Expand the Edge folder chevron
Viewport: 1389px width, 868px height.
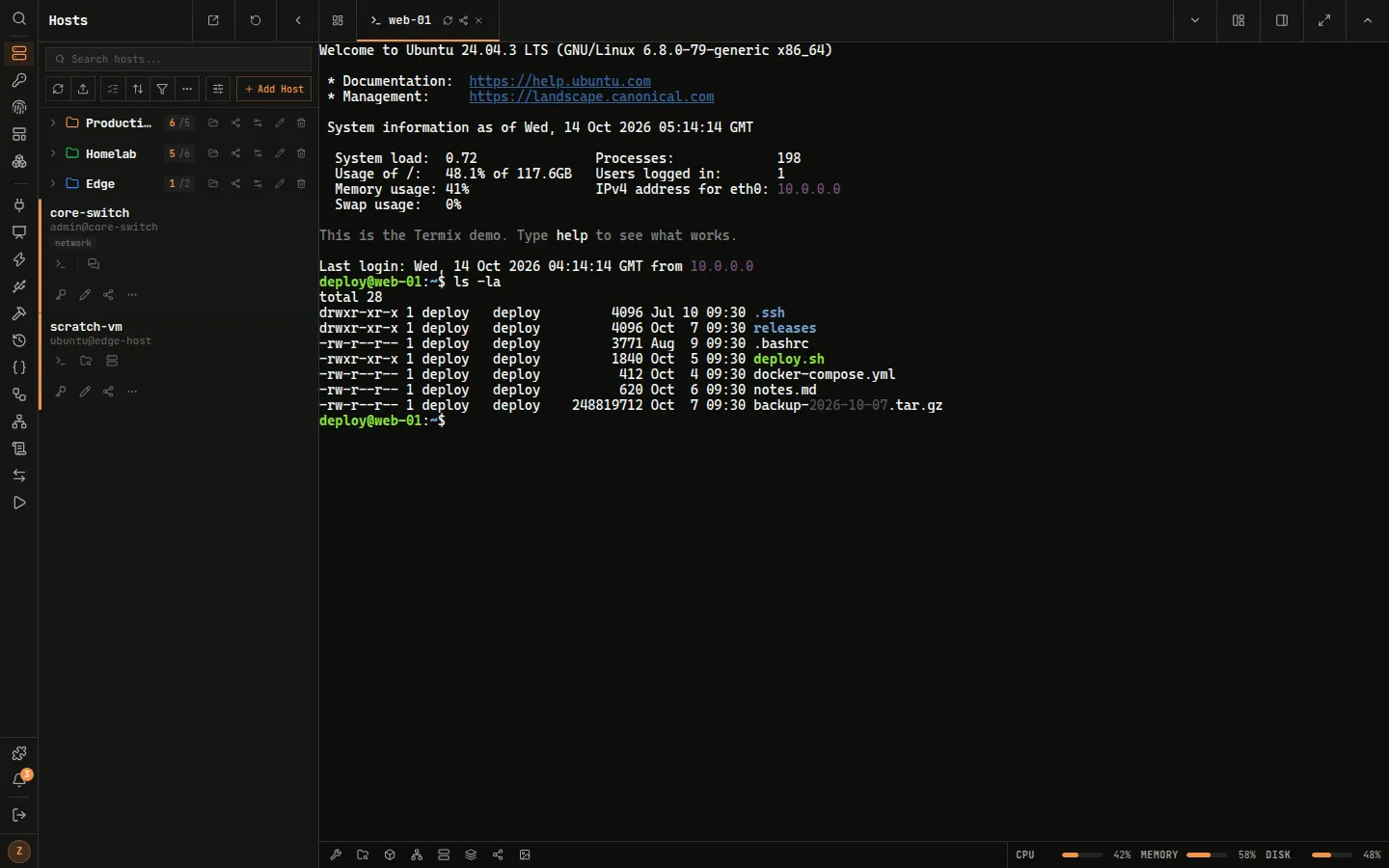coord(53,183)
